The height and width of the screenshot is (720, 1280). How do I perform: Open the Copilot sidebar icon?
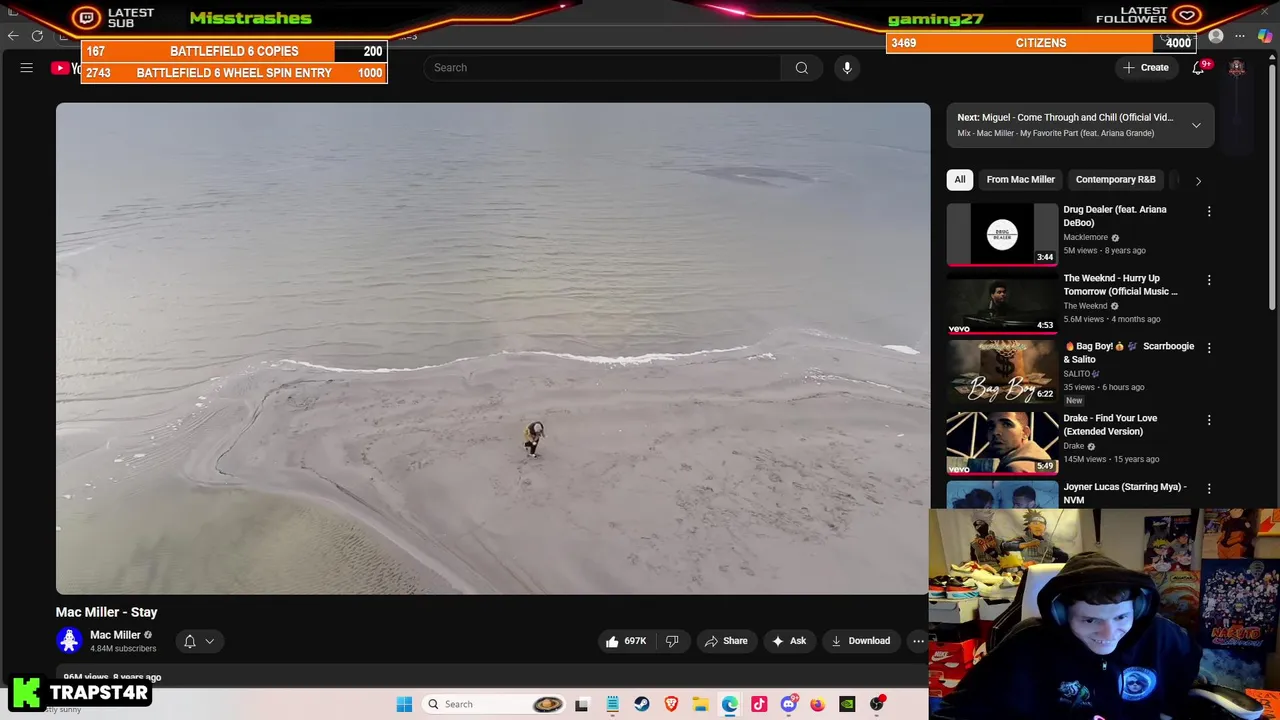(x=1265, y=37)
